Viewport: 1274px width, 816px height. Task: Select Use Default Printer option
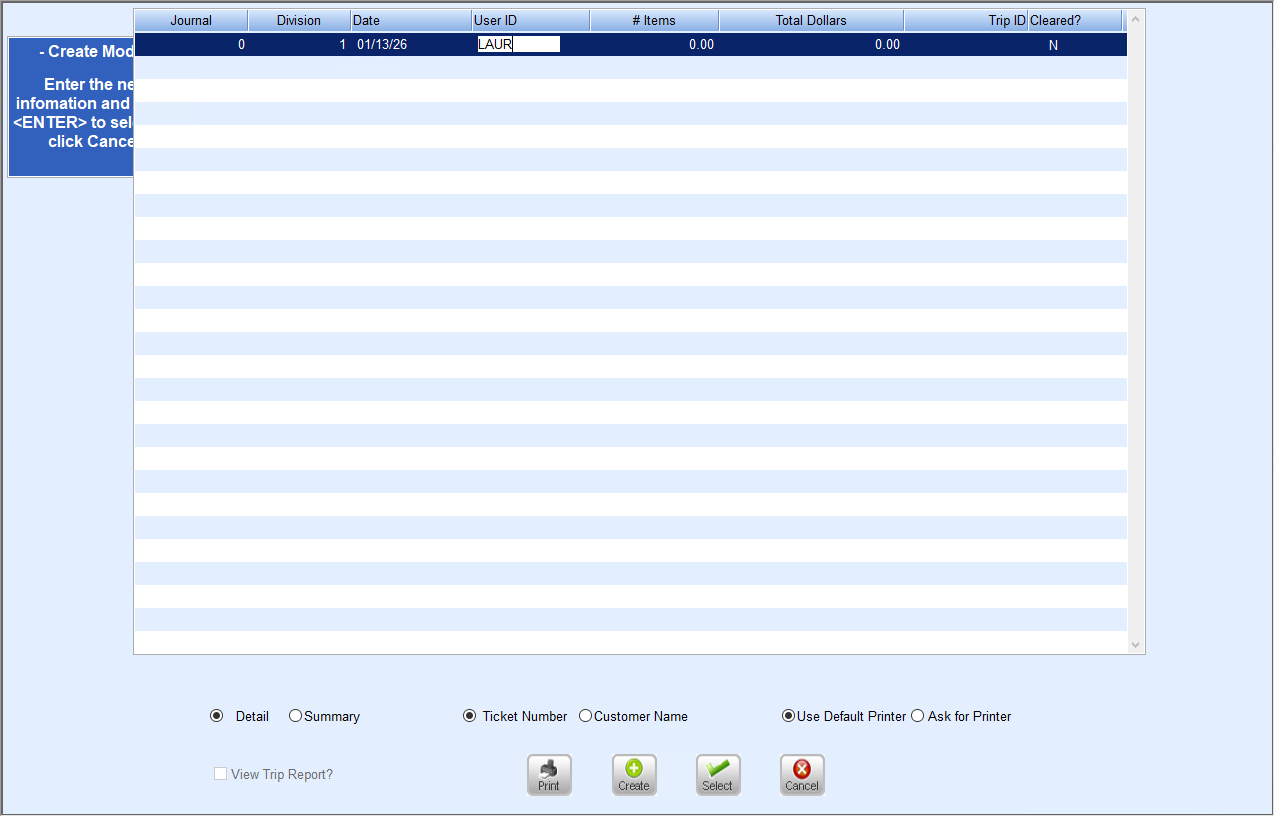coord(788,716)
